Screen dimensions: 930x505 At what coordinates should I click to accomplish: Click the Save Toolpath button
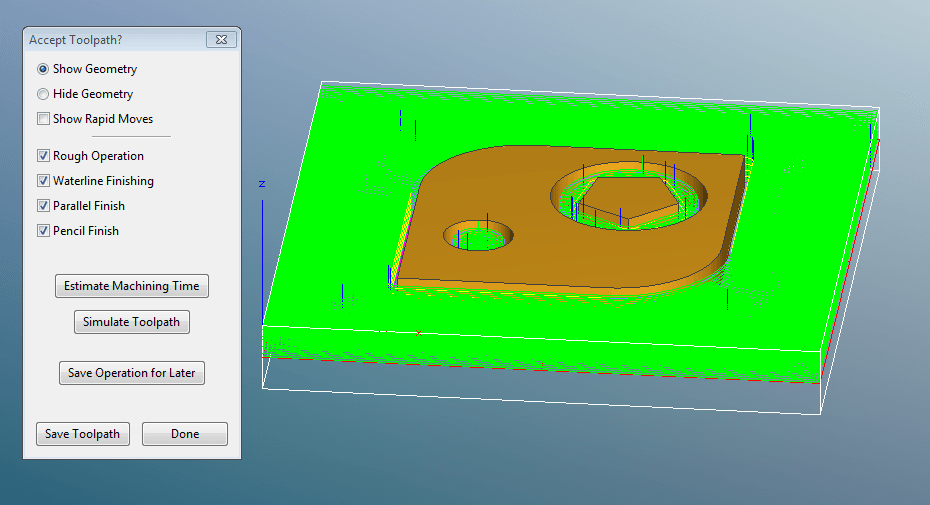point(82,434)
